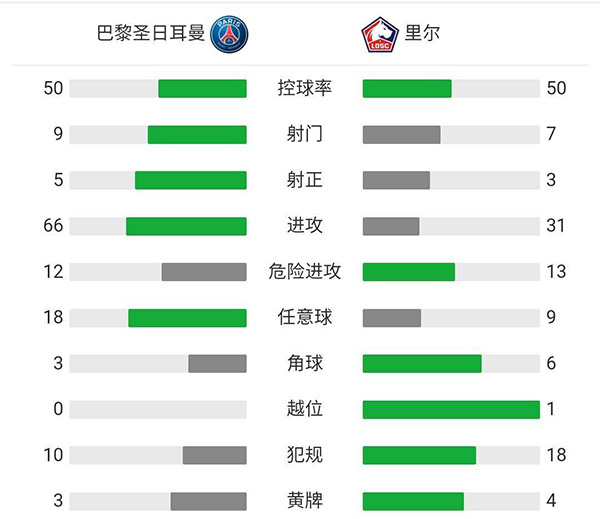
Task: Click the 进攻 stat label
Action: click(x=304, y=226)
